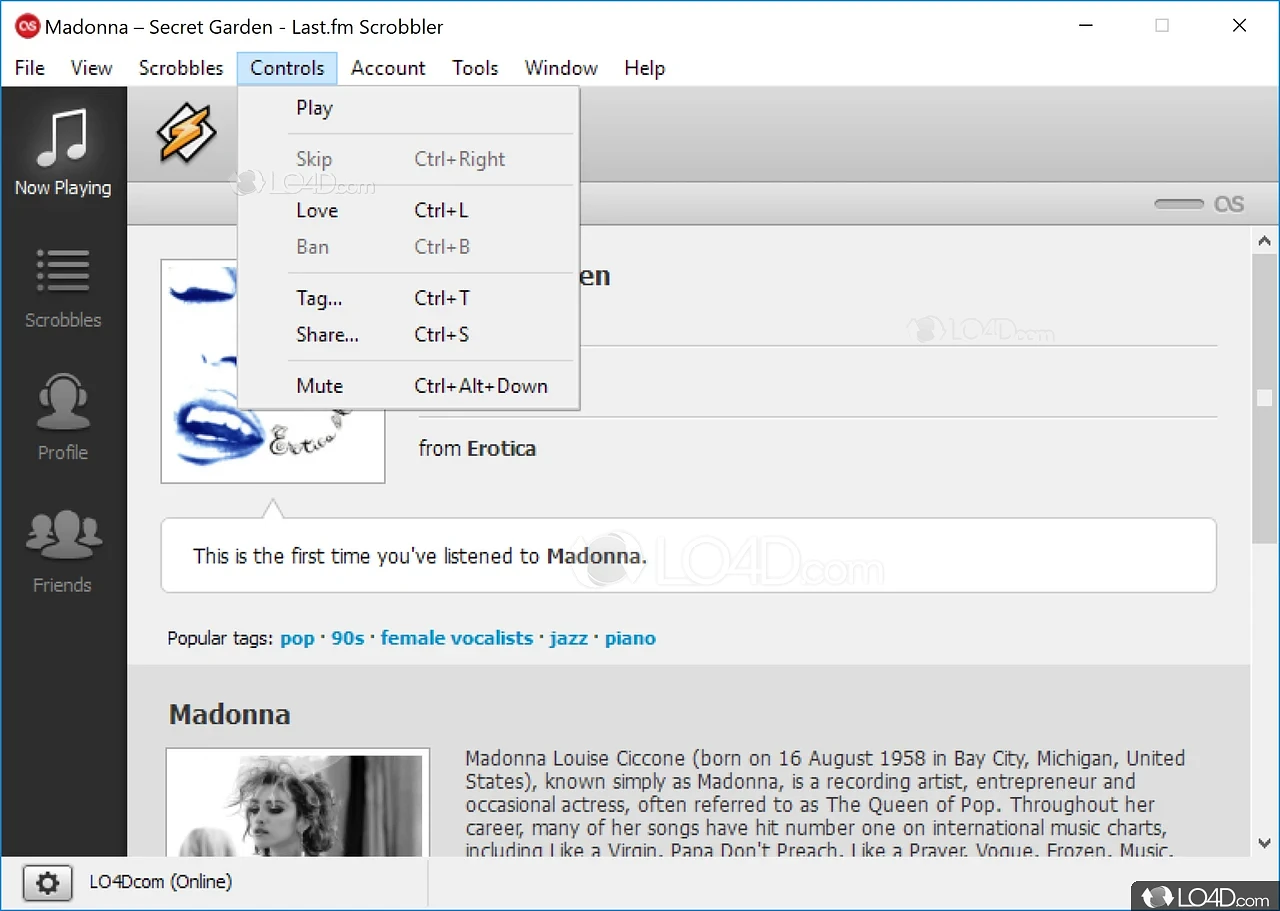Open the jazz tag link
1280x911 pixels.
point(569,638)
